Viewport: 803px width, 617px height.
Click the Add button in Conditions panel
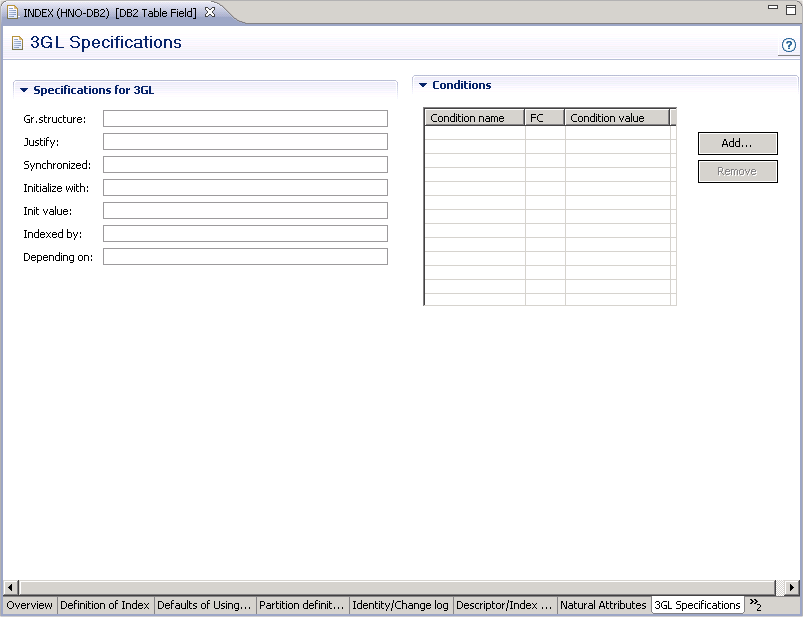(736, 143)
